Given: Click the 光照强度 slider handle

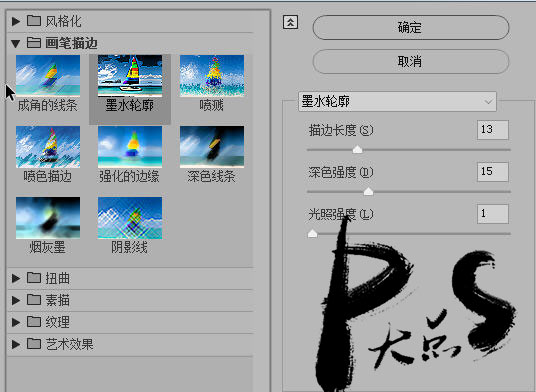Looking at the screenshot, I should coord(312,233).
